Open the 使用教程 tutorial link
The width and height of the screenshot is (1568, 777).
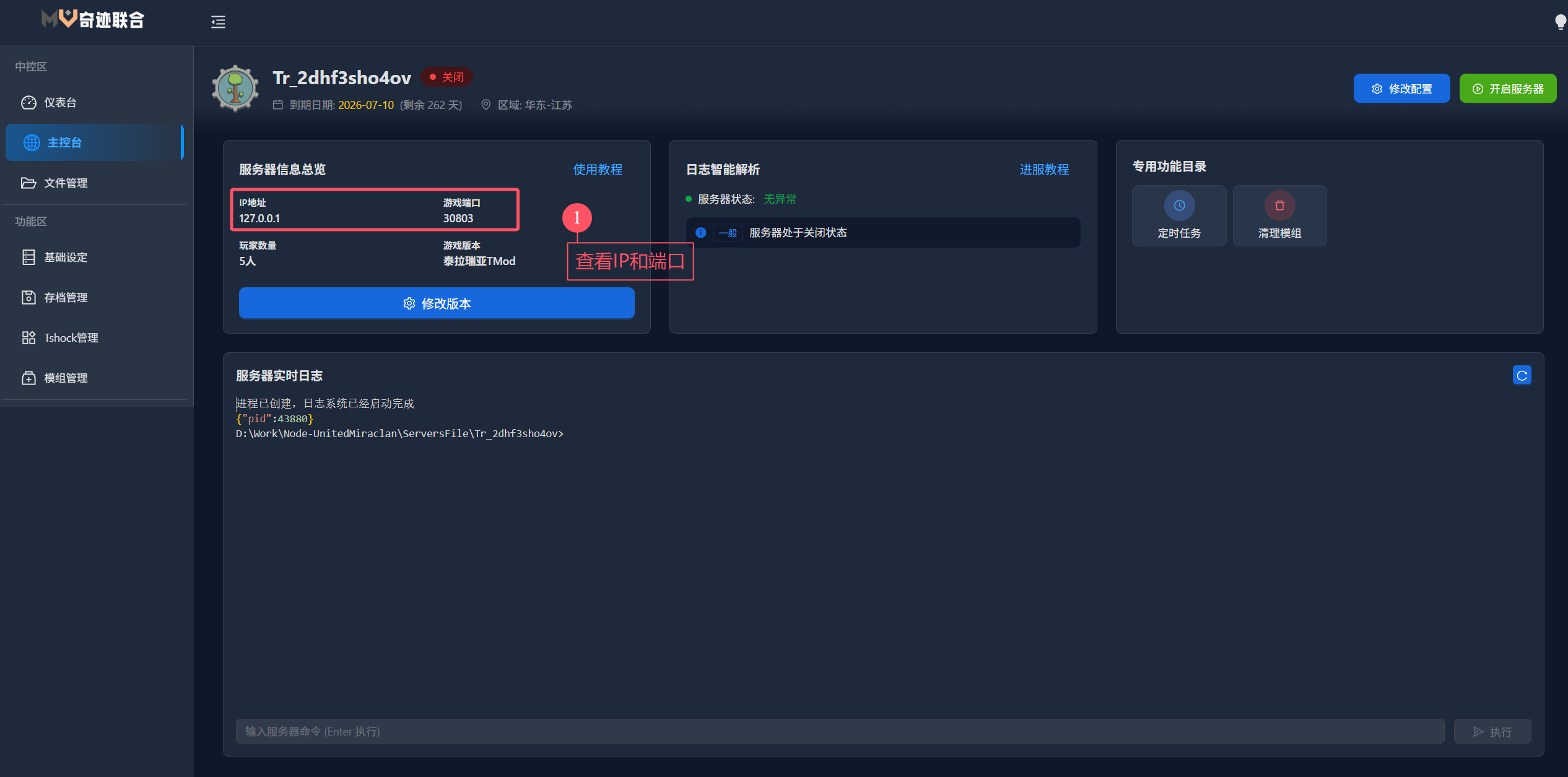(597, 169)
